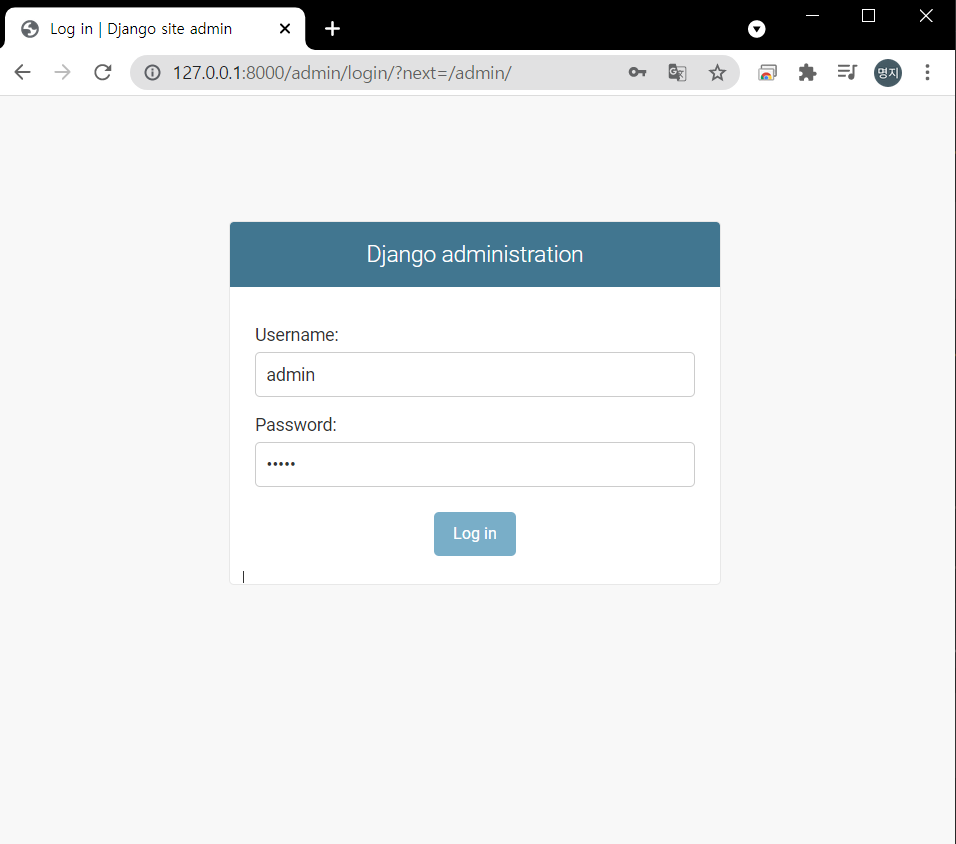Open the media control icon
This screenshot has width=956, height=844.
[x=847, y=73]
